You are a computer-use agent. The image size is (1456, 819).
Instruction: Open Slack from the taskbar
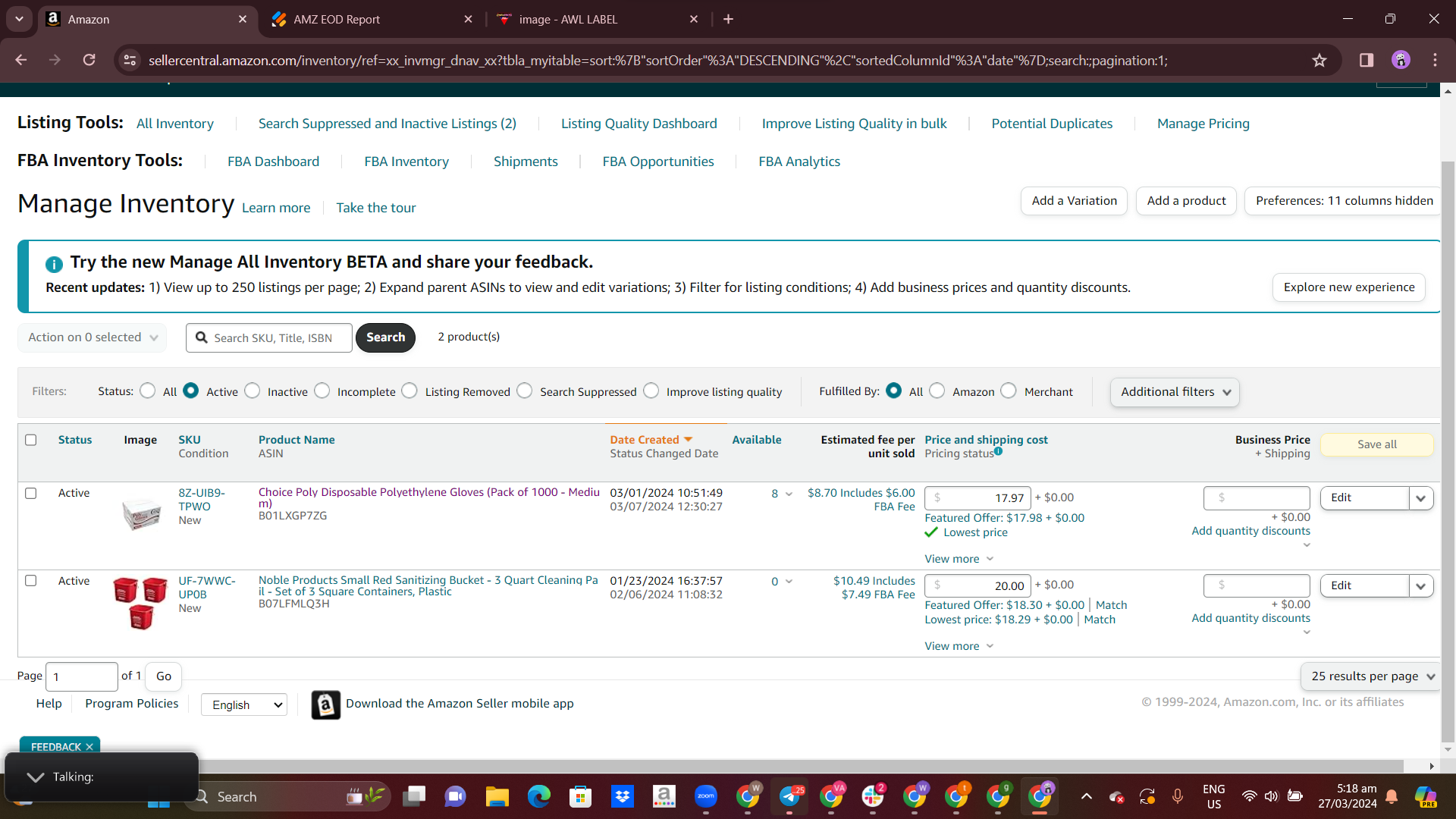pyautogui.click(x=873, y=796)
